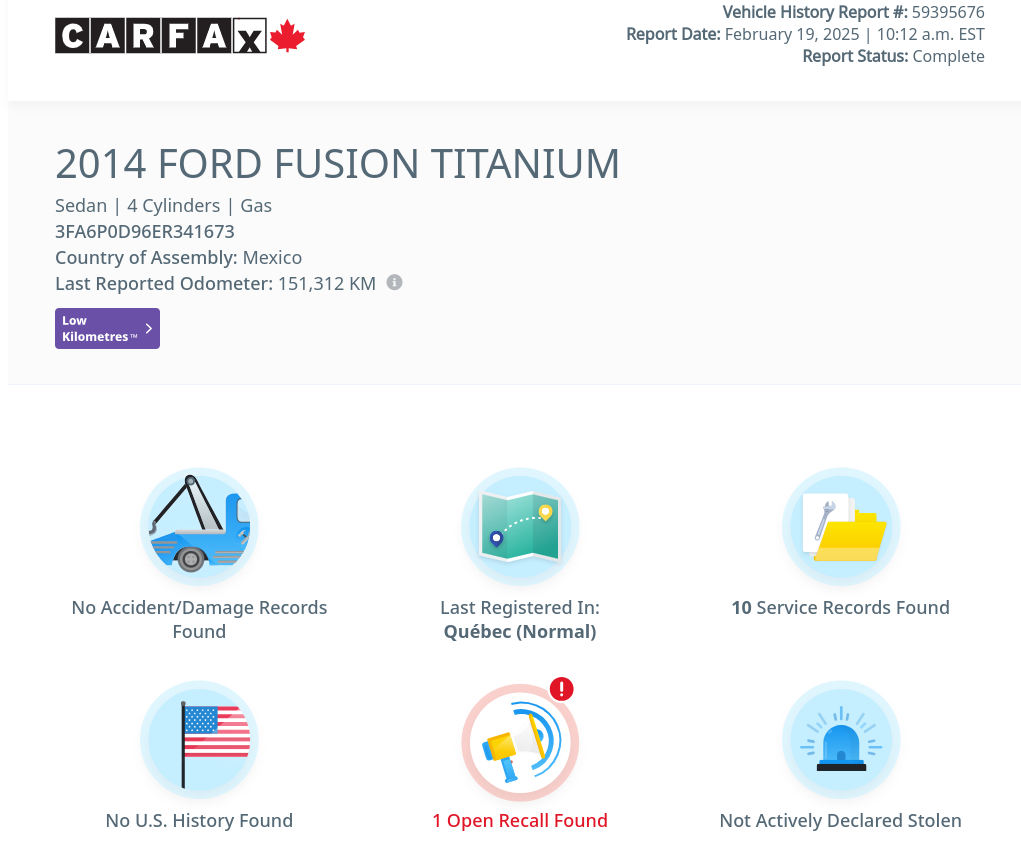Open Not Actively Declared Stolen
1021x841 pixels.
841,820
